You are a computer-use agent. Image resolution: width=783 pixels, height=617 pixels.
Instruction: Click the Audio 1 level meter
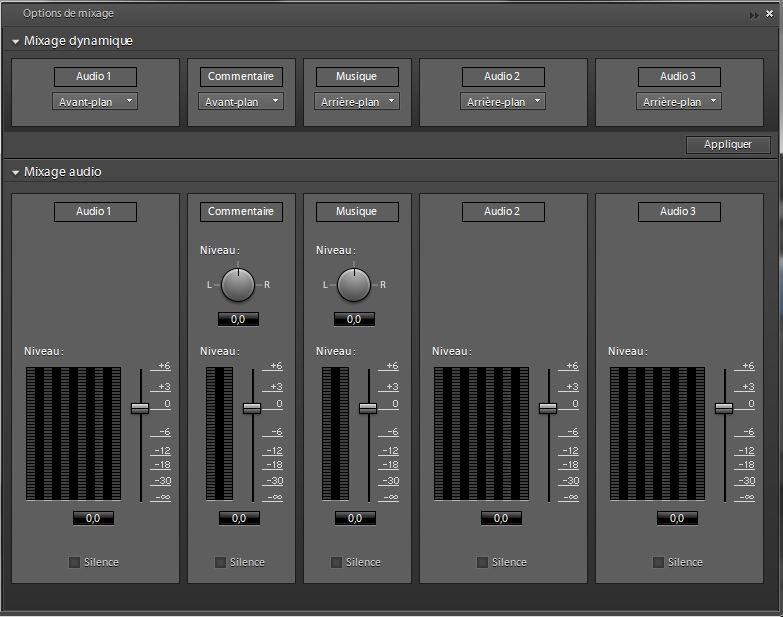pyautogui.click(x=73, y=434)
